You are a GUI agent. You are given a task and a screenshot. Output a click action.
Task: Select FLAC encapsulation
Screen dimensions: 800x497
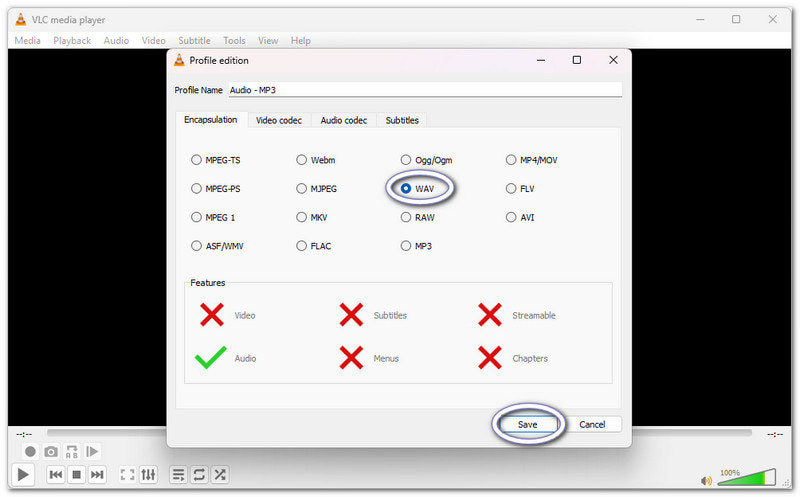pyautogui.click(x=314, y=245)
